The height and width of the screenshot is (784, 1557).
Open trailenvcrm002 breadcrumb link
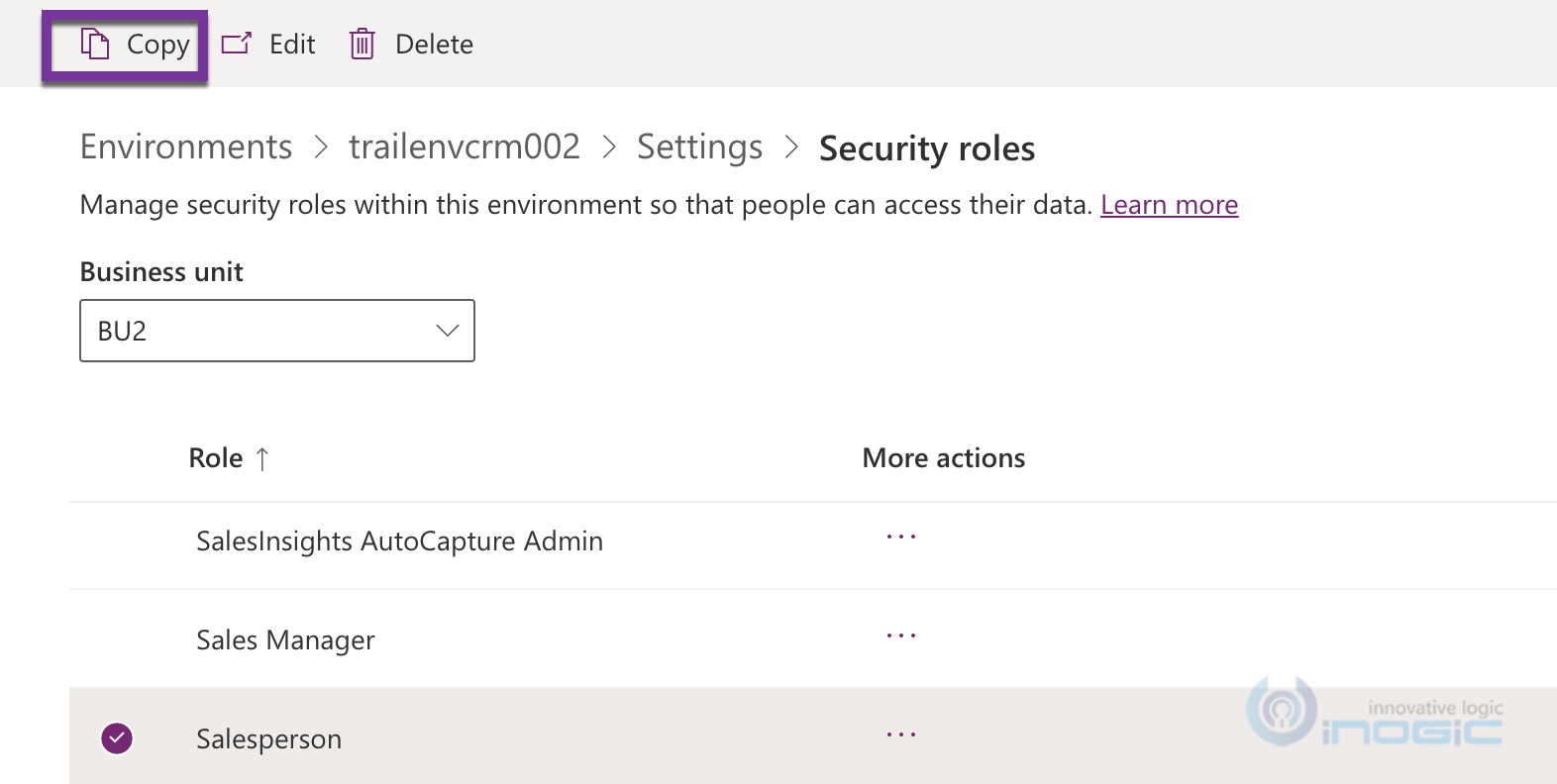[x=465, y=147]
